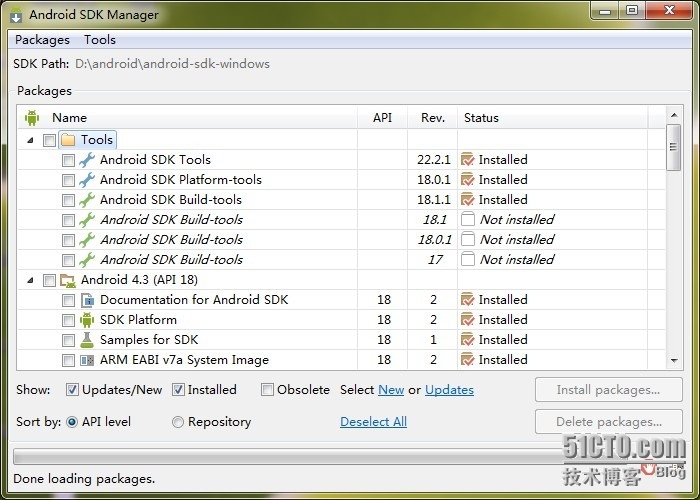The width and height of the screenshot is (700, 500).
Task: Open the Packages menu
Action: coord(42,40)
